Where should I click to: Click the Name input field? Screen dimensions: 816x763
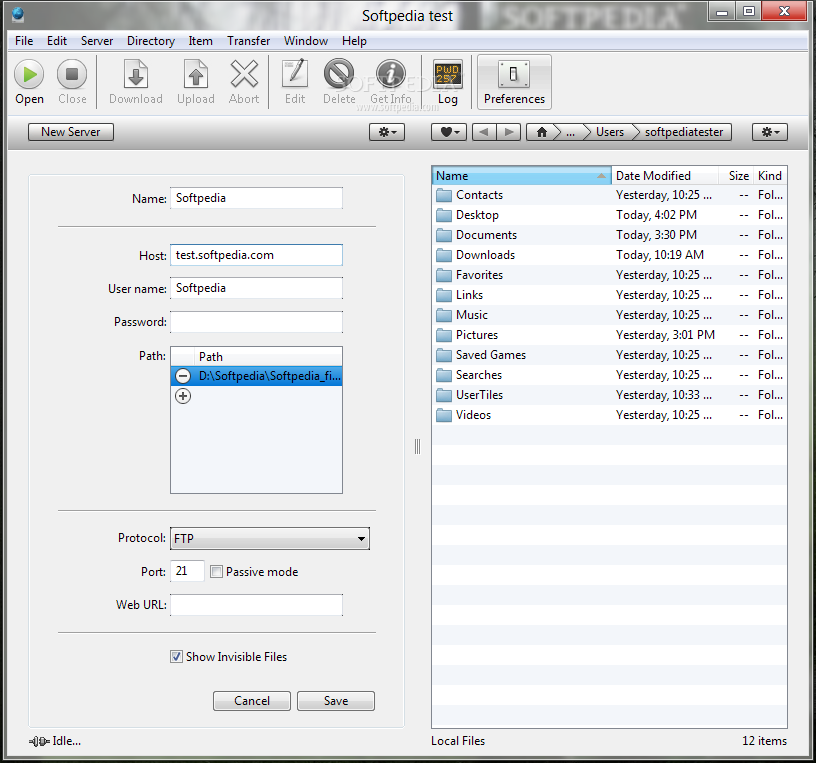[256, 198]
